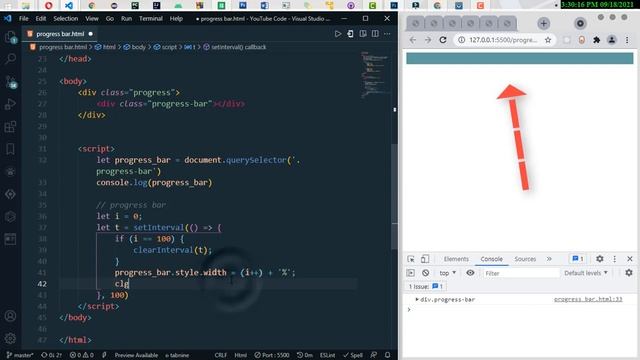
Task: Toggle ESLint in the status bar
Action: [327, 355]
